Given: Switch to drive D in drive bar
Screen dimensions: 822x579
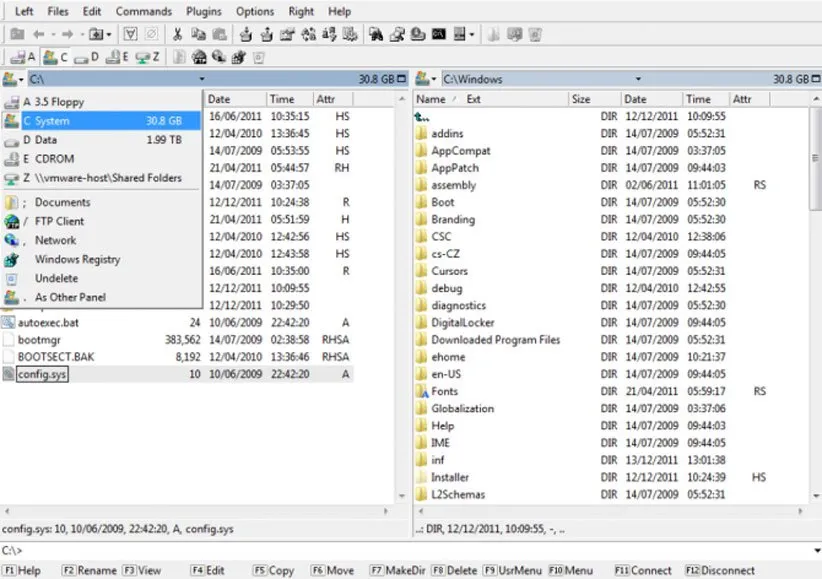Looking at the screenshot, I should (x=86, y=57).
